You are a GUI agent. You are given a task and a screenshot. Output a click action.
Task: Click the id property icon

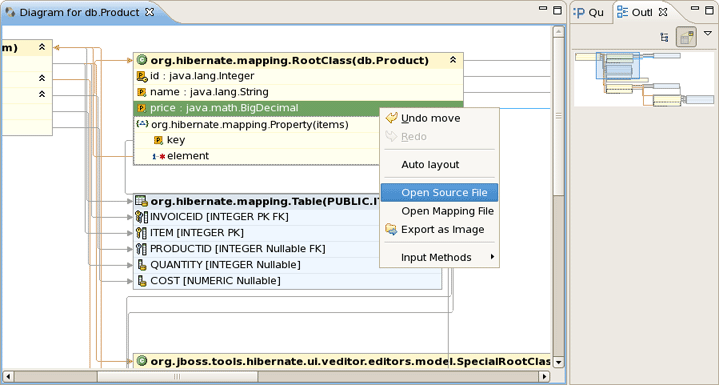[142, 76]
